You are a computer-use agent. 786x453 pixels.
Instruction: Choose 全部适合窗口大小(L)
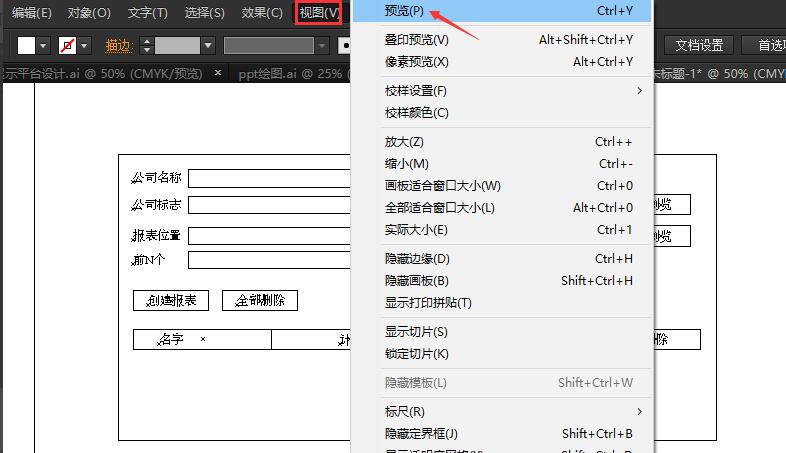(502, 208)
